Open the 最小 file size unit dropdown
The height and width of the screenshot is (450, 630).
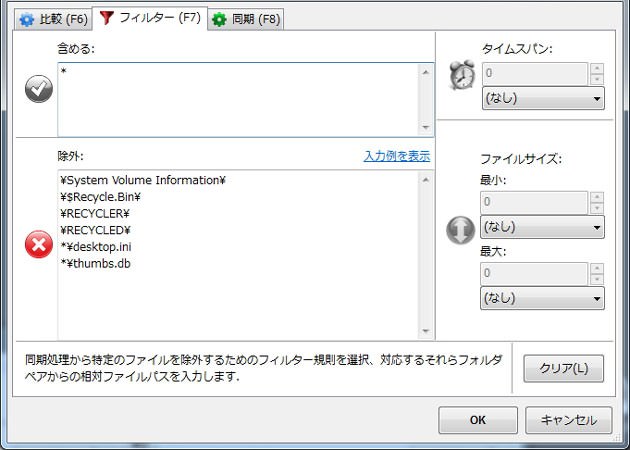542,227
